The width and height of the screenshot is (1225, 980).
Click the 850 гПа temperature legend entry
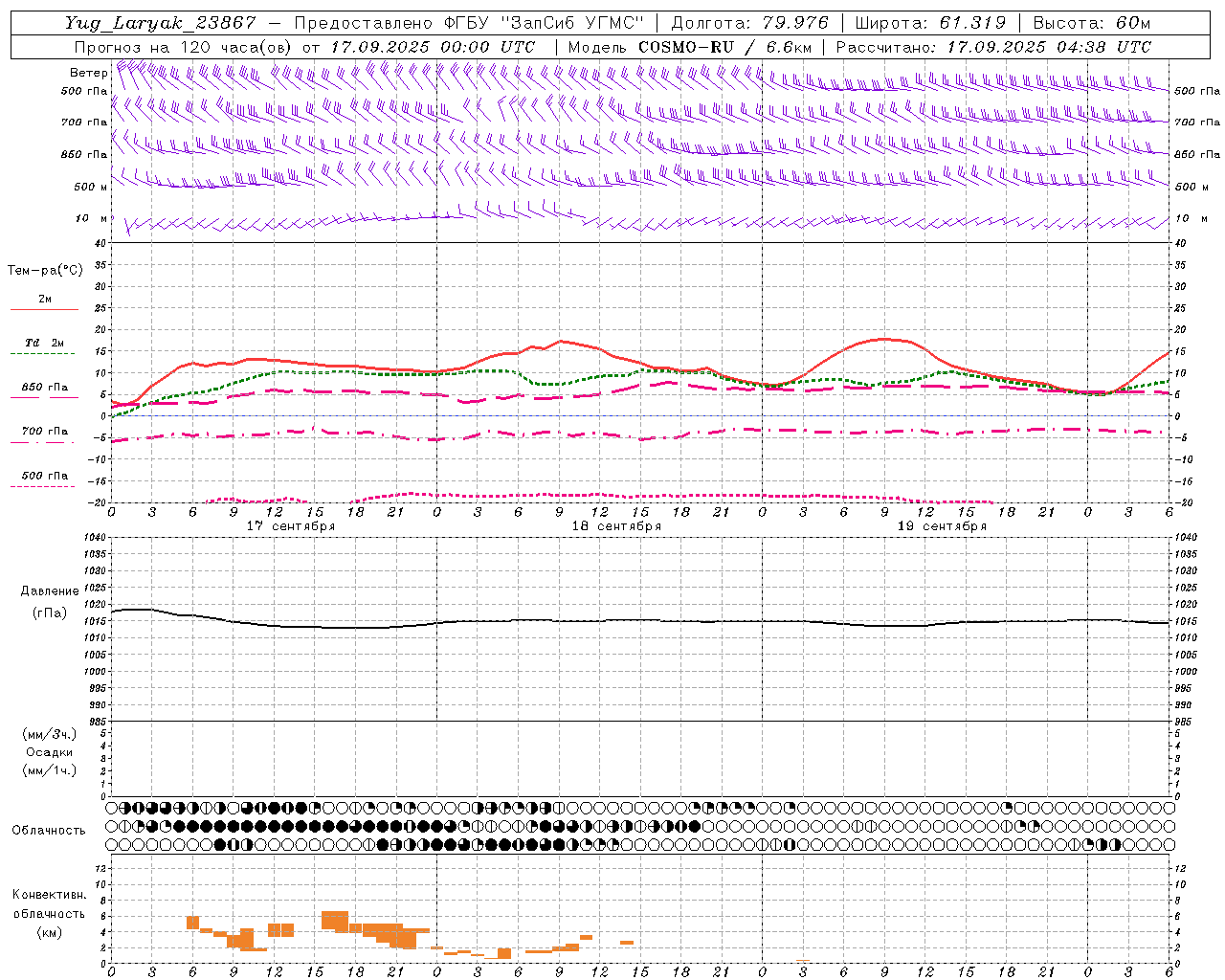click(x=45, y=388)
